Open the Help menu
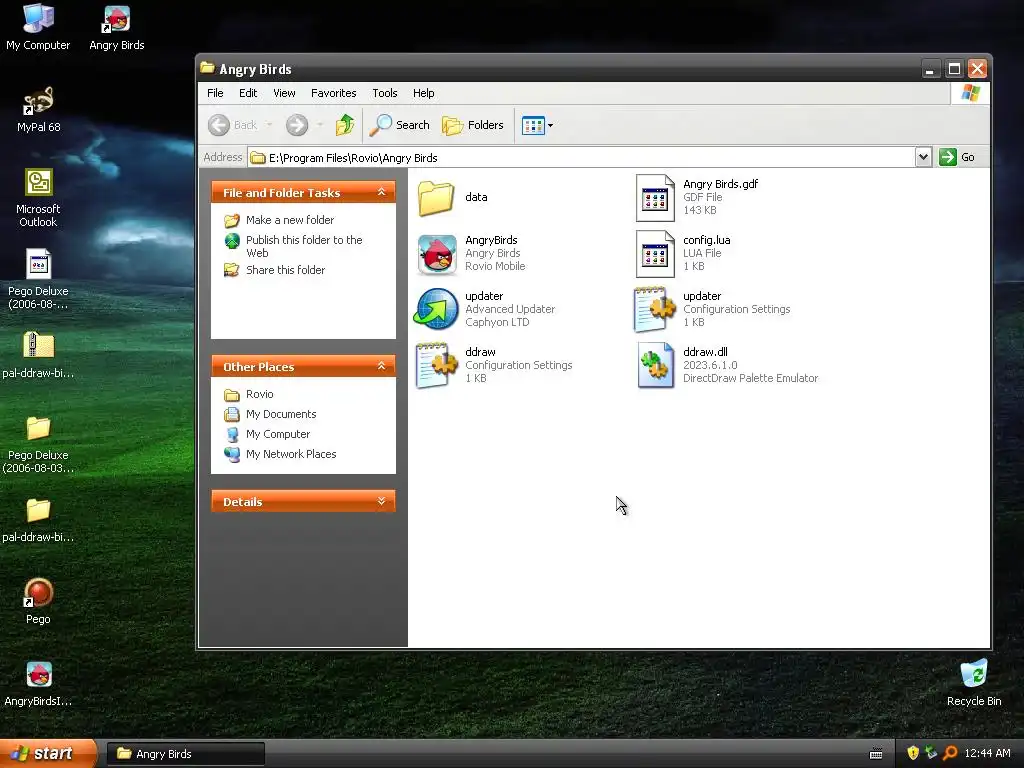Screen dimensions: 1024x768 click(x=423, y=93)
